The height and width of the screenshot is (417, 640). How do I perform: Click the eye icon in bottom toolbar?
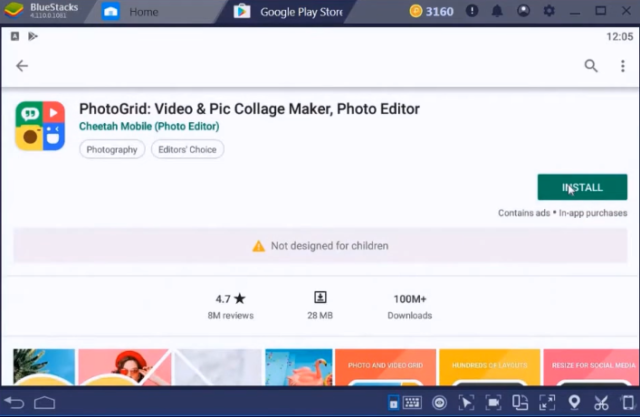(439, 403)
